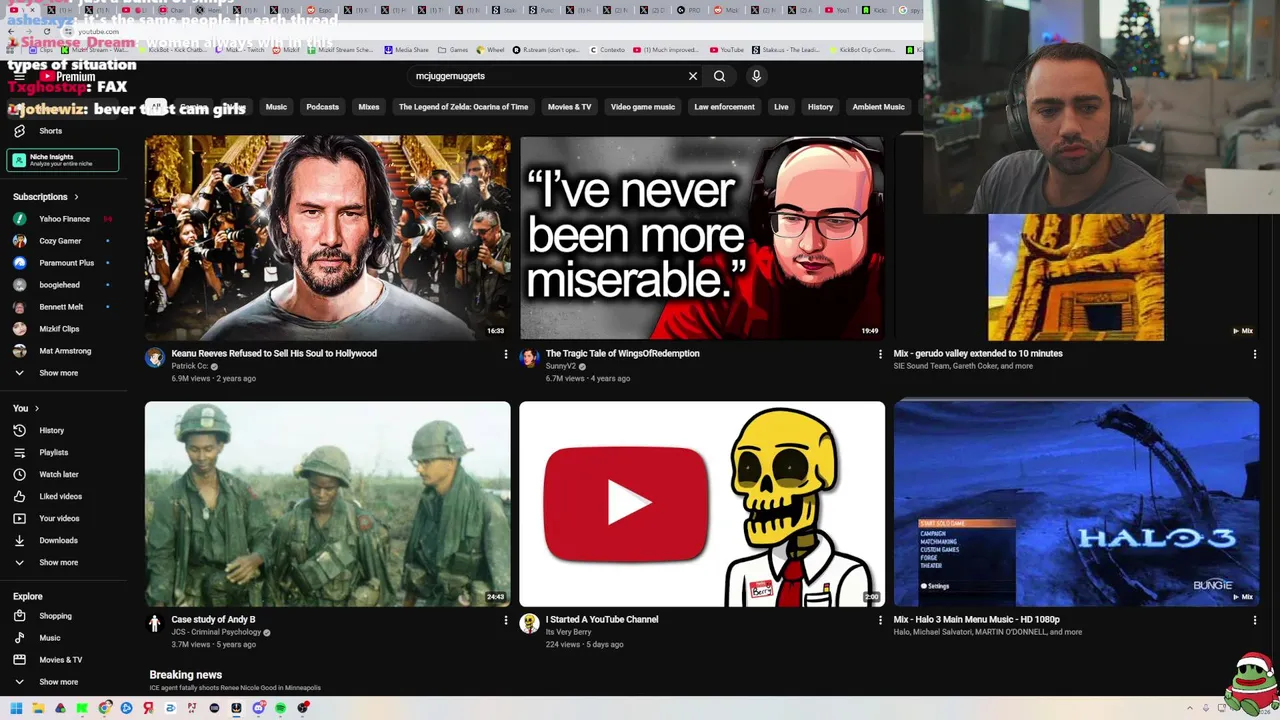
Task: Open the Niche Insights panel
Action: pyautogui.click(x=63, y=160)
